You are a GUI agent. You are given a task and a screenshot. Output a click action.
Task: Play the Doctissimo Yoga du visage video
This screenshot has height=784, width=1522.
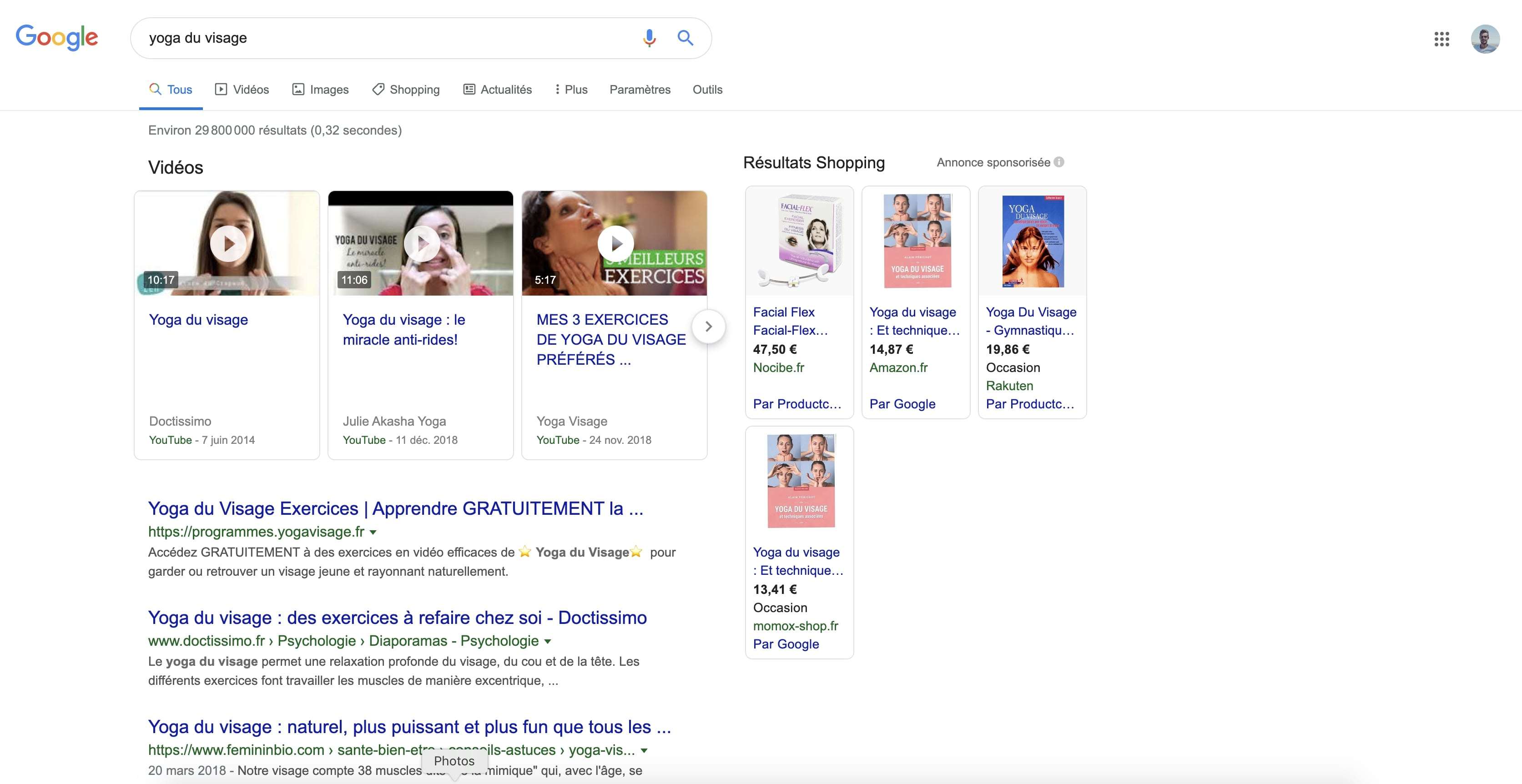[227, 243]
